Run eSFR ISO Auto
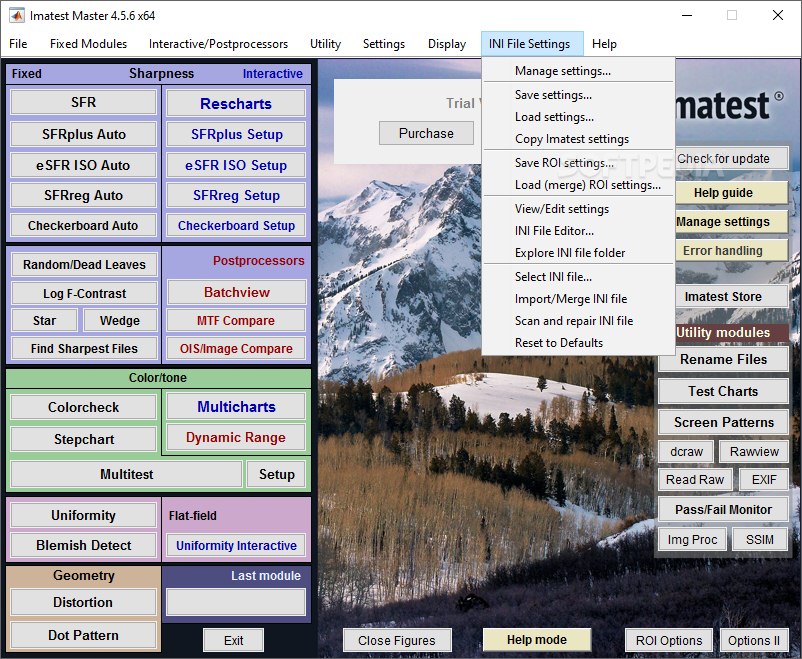This screenshot has height=659, width=802. (x=83, y=165)
